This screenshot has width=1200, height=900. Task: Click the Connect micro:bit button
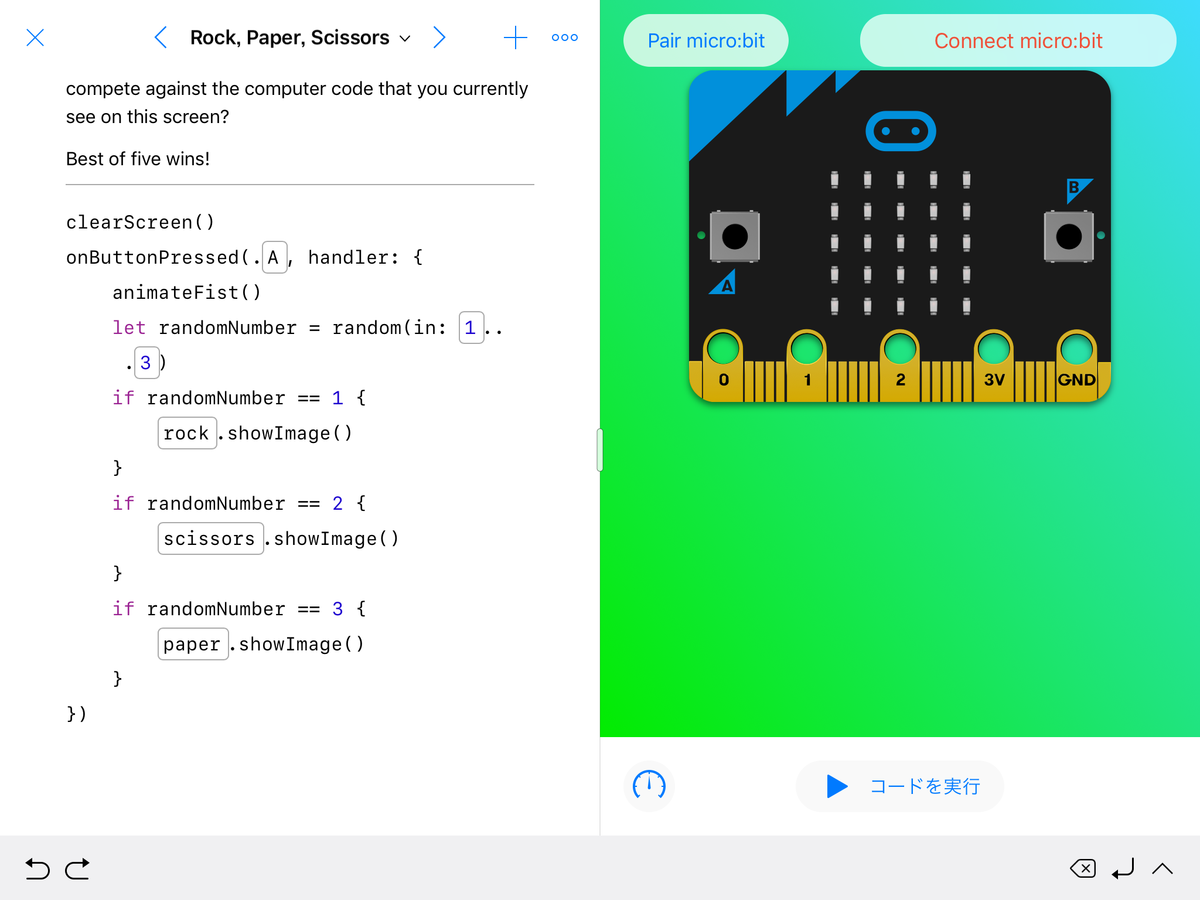pos(1018,41)
